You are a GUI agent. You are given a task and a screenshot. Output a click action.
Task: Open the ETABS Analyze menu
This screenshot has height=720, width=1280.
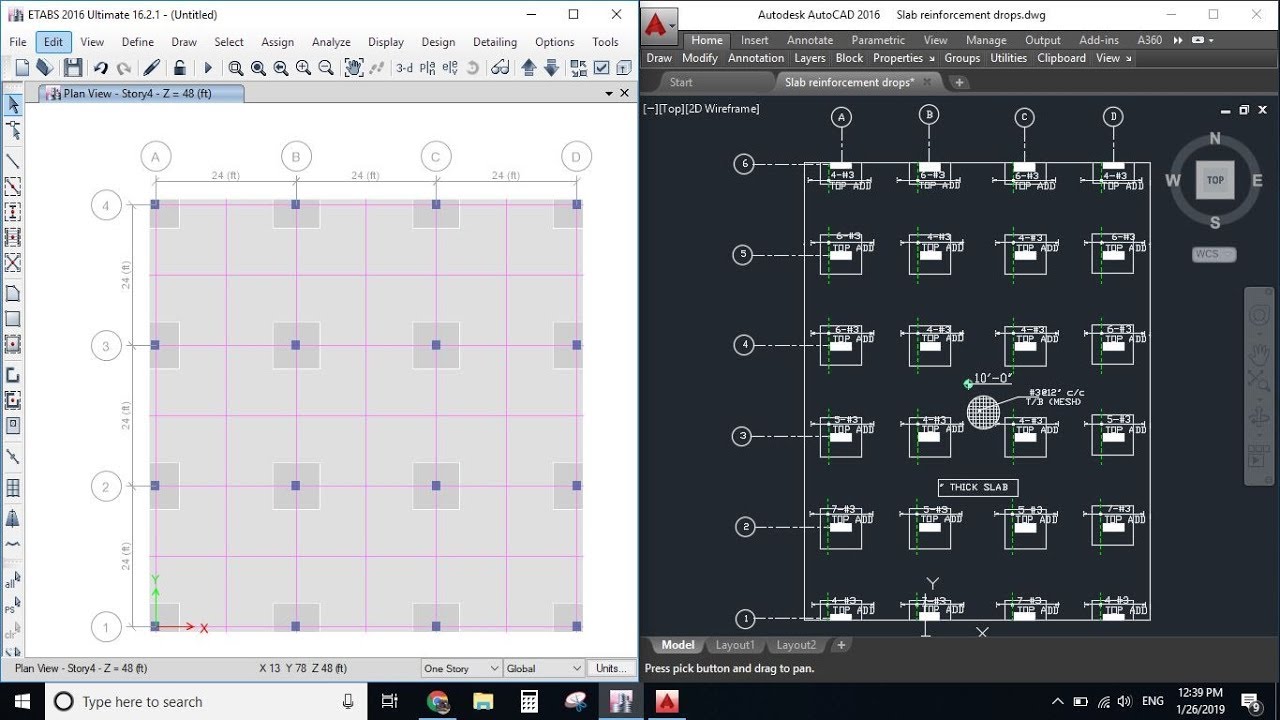pos(331,42)
